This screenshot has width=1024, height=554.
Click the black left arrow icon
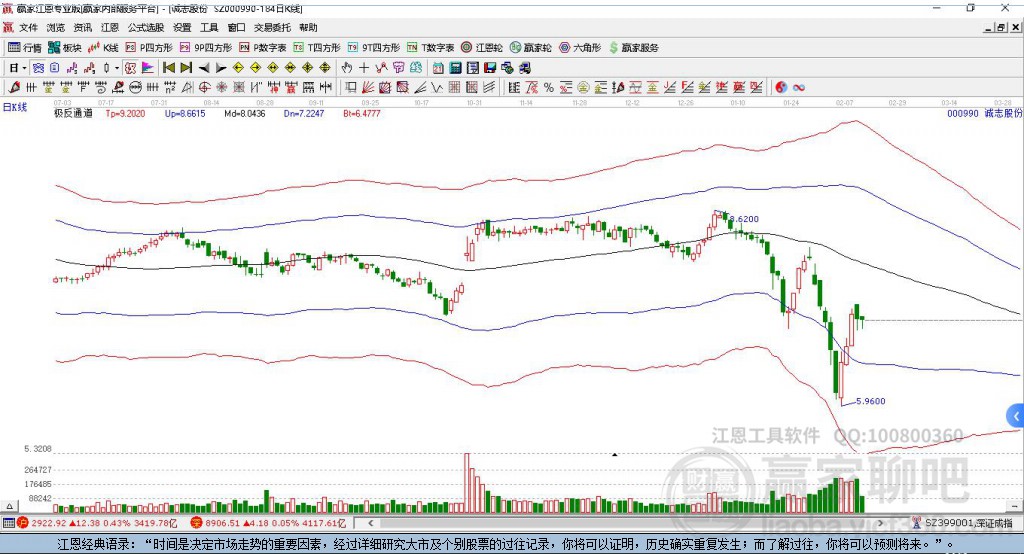[204, 68]
